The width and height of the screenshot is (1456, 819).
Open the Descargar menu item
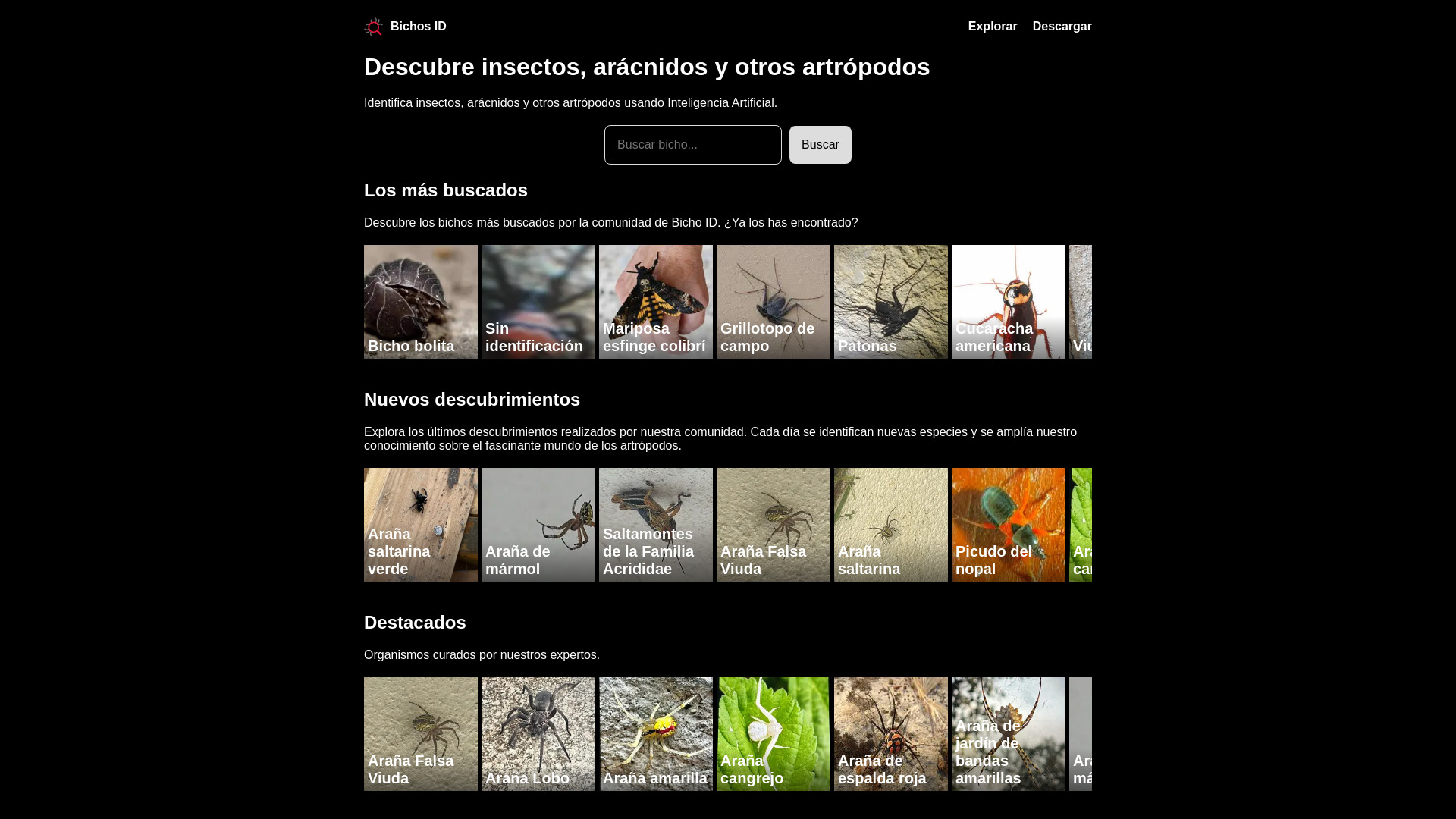point(1062,26)
